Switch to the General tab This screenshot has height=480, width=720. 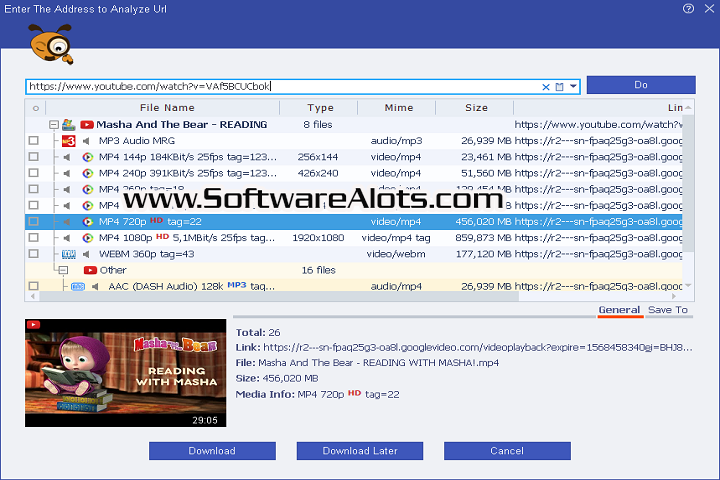[619, 310]
